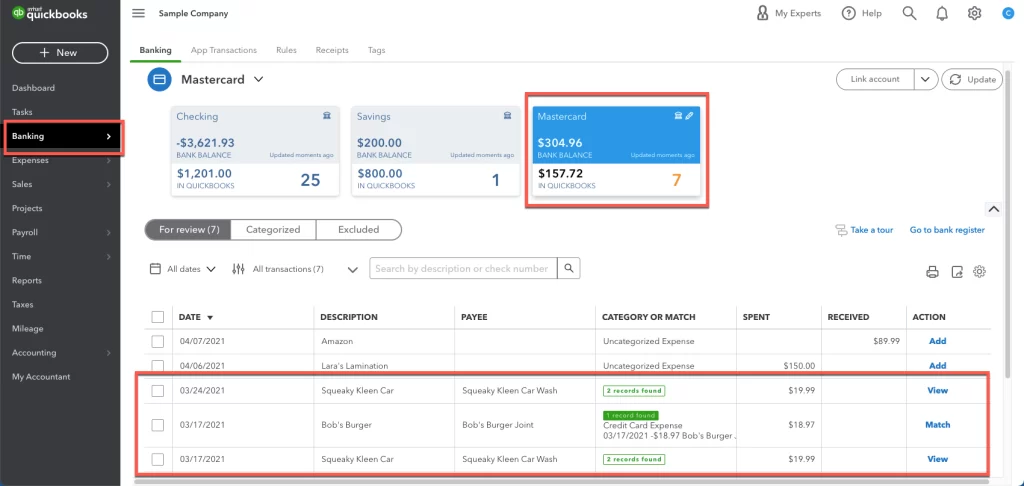Open Reports in sidebar
Screen dimensions: 1024x486
pos(27,280)
